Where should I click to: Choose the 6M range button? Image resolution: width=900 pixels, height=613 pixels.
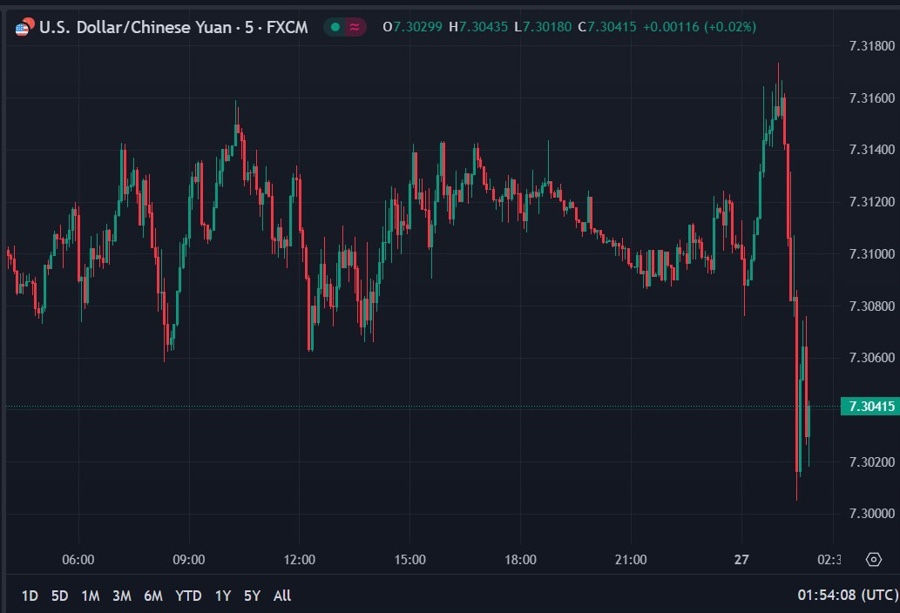pos(153,595)
